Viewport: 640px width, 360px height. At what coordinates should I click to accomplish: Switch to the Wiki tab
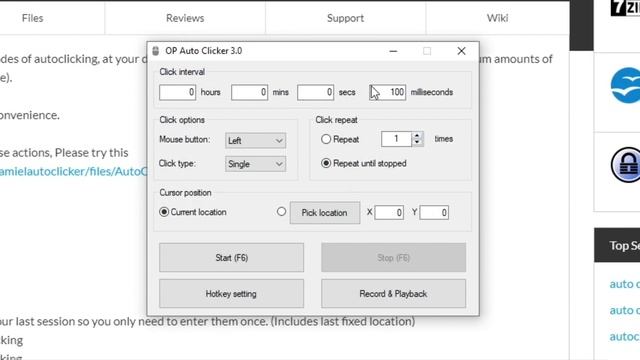(x=498, y=18)
